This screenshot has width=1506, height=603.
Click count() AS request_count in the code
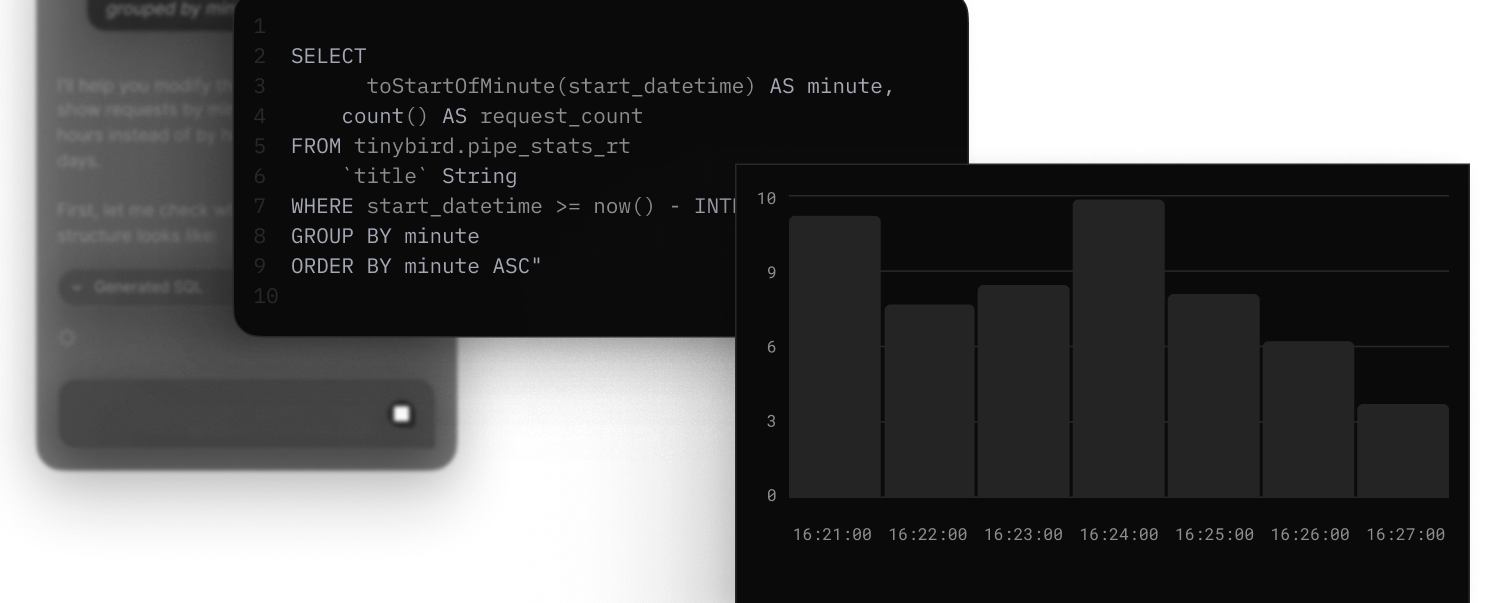(x=492, y=117)
